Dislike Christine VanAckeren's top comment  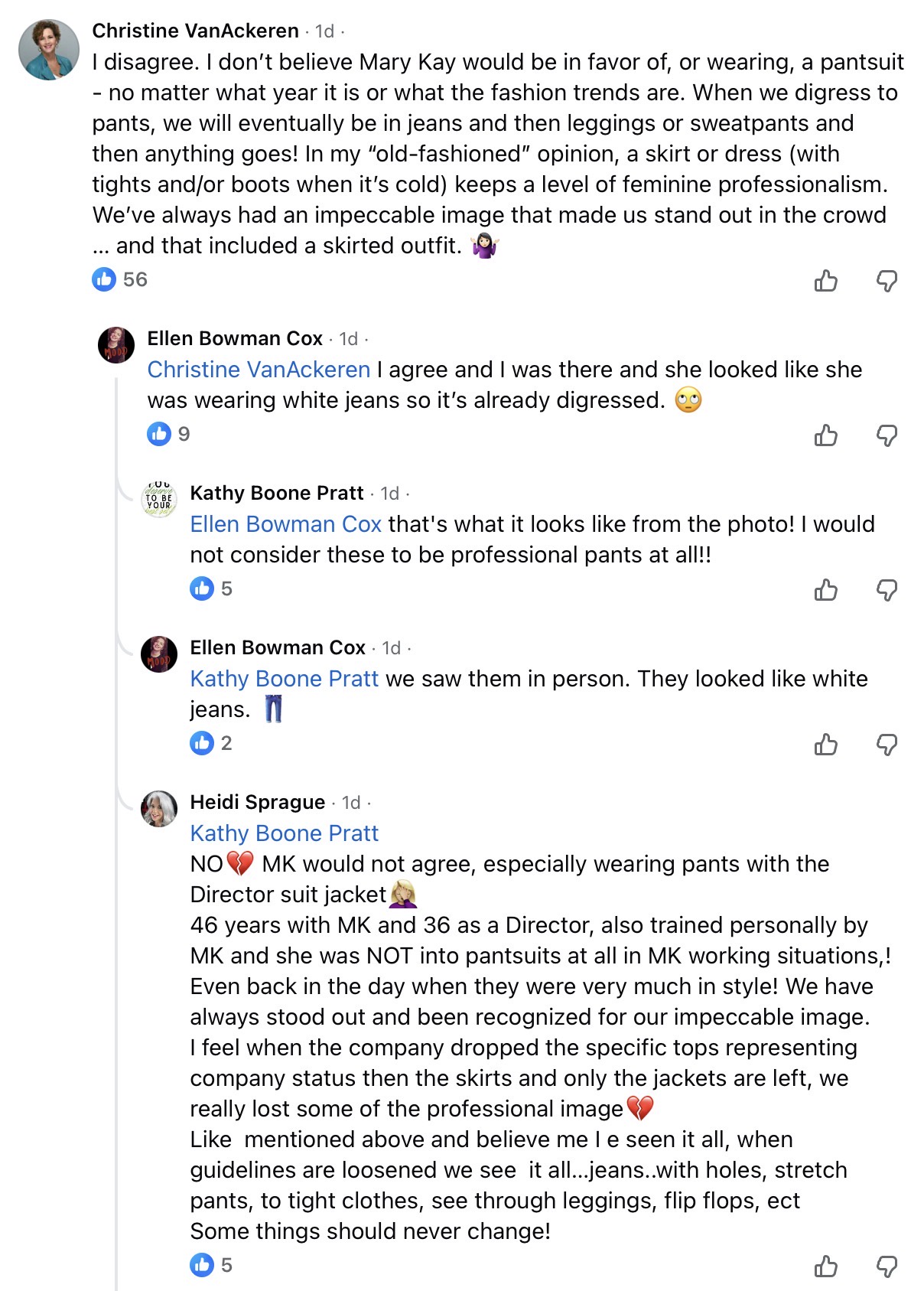point(887,281)
